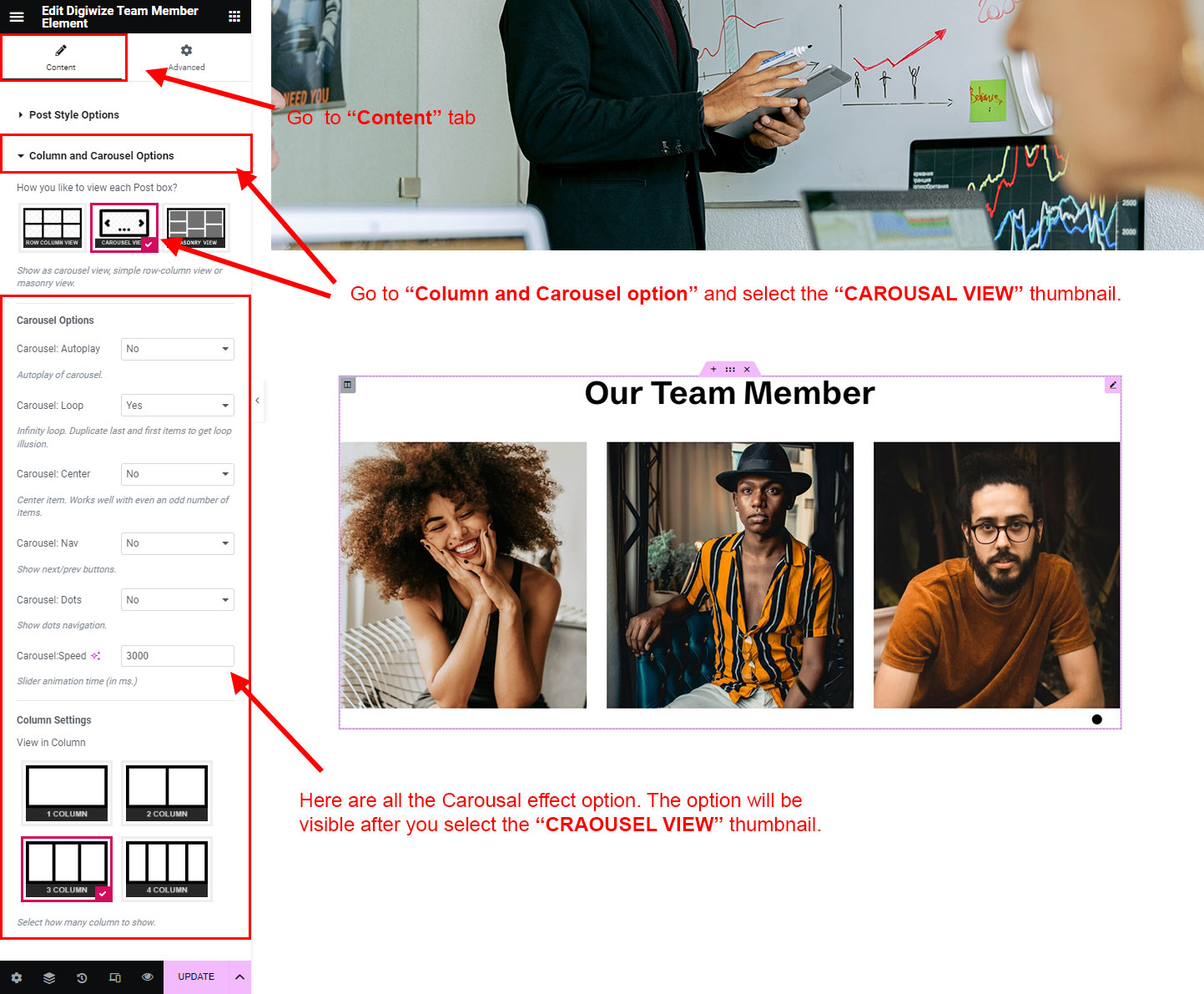The height and width of the screenshot is (994, 1204).
Task: Choose the 4 Column layout option
Action: 167,869
